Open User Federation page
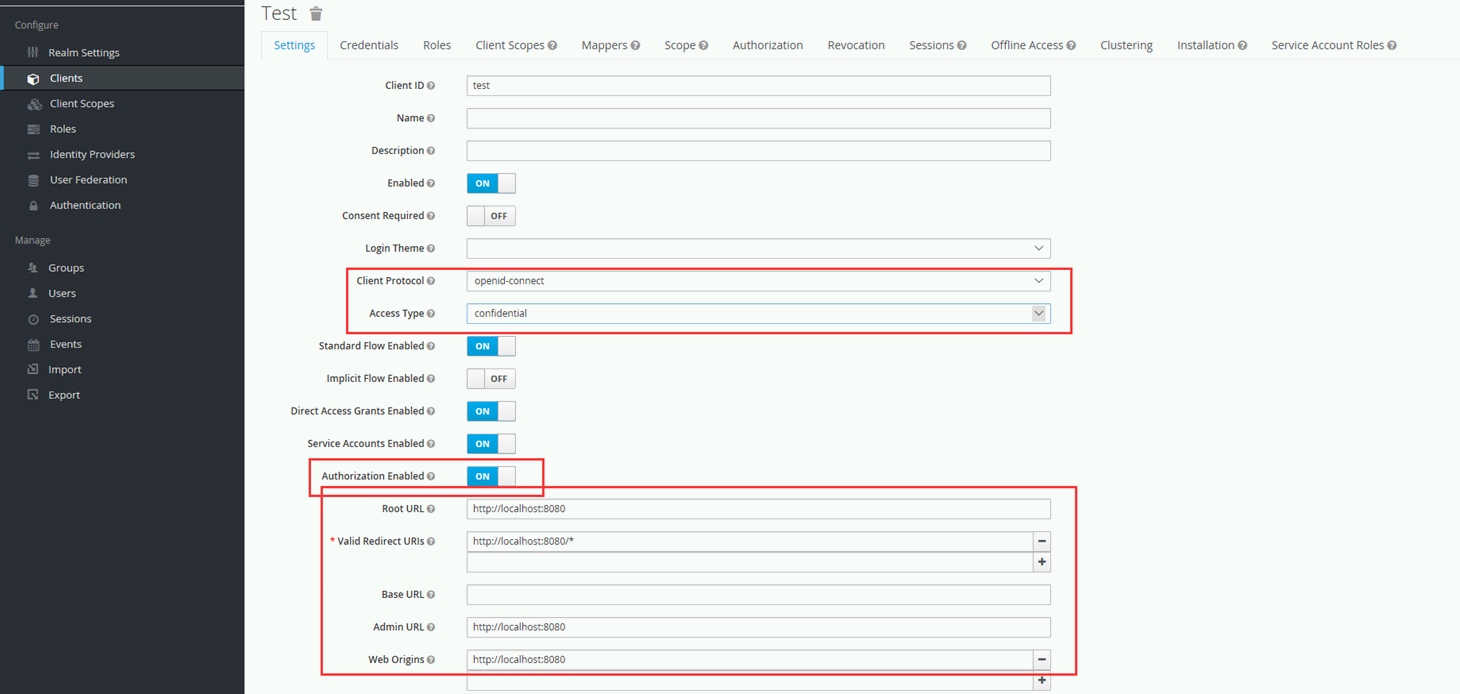This screenshot has height=694, width=1460. click(88, 180)
